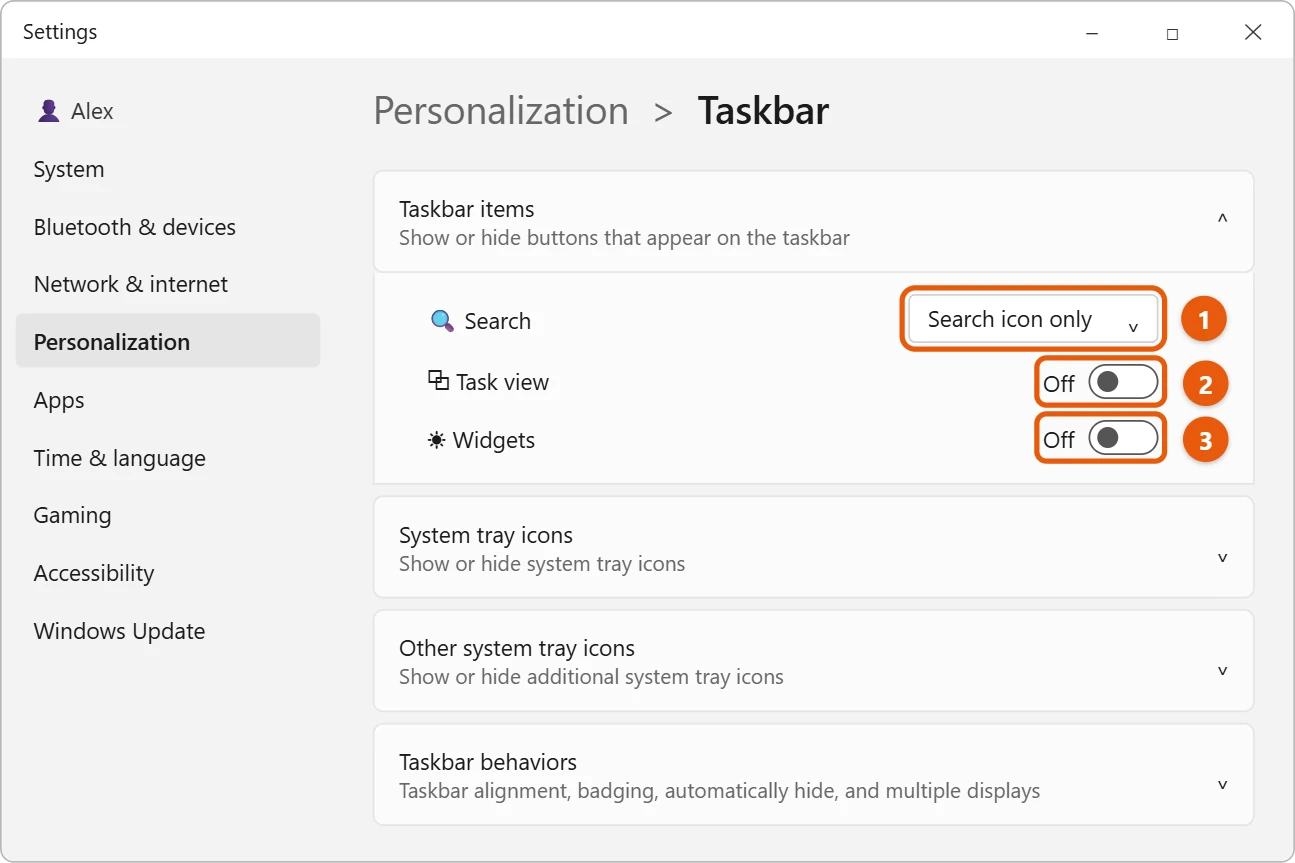Click the Widgets label text
This screenshot has width=1295, height=863.
click(x=494, y=440)
